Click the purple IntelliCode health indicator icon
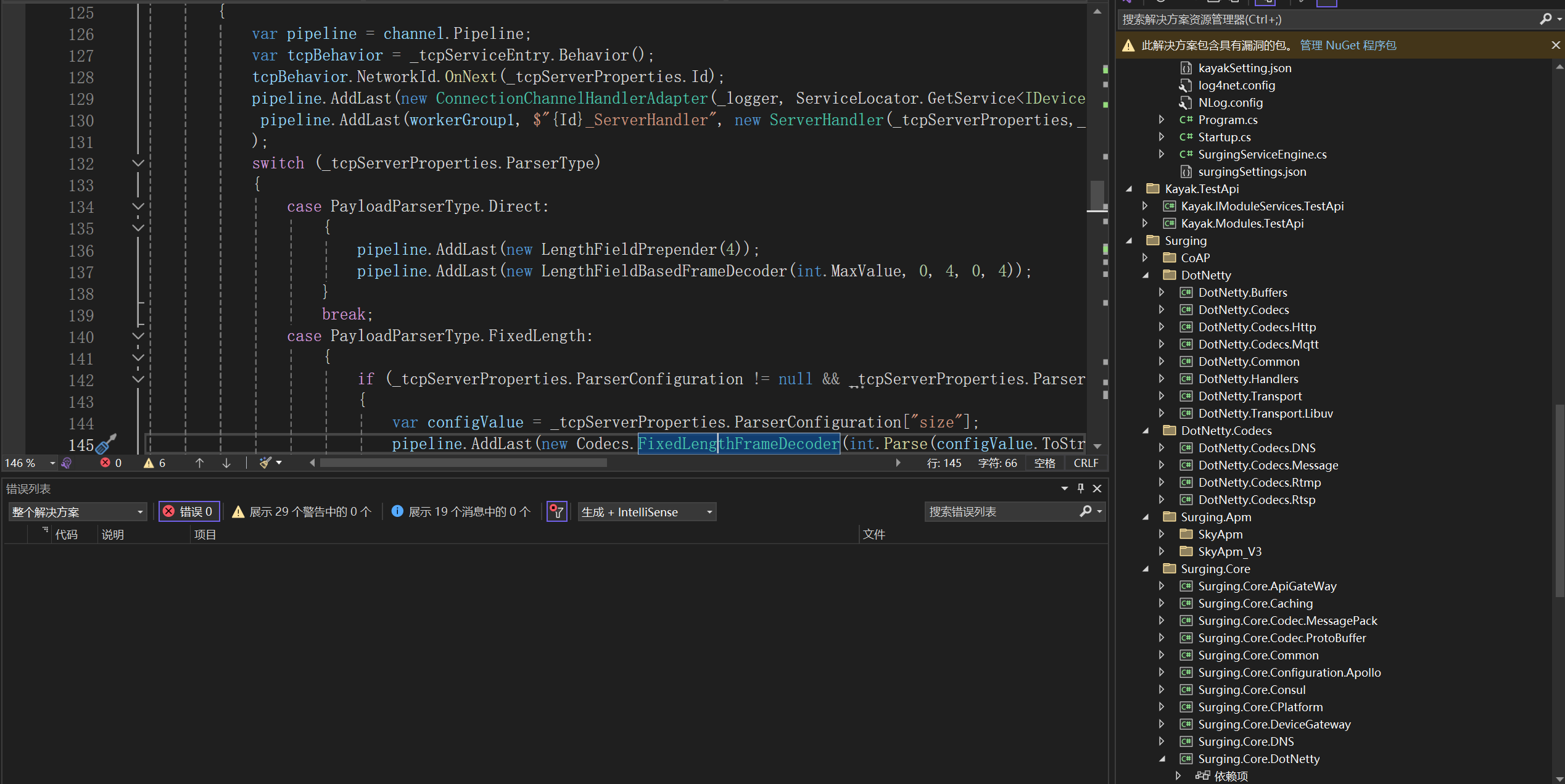 [67, 463]
